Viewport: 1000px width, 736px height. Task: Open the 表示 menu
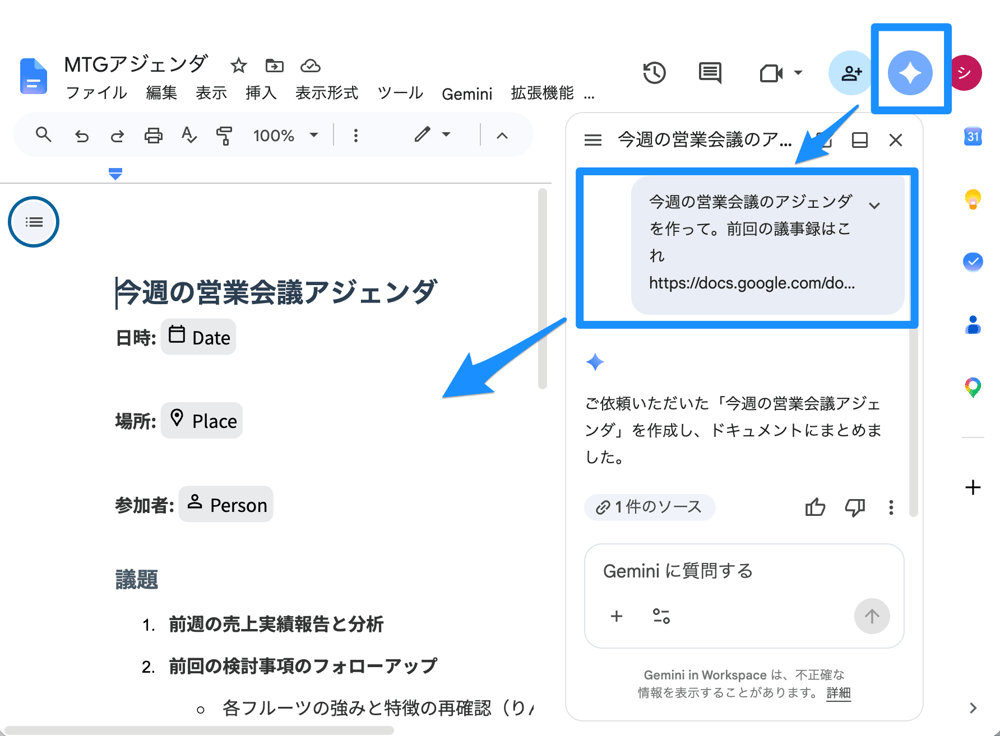pyautogui.click(x=211, y=93)
